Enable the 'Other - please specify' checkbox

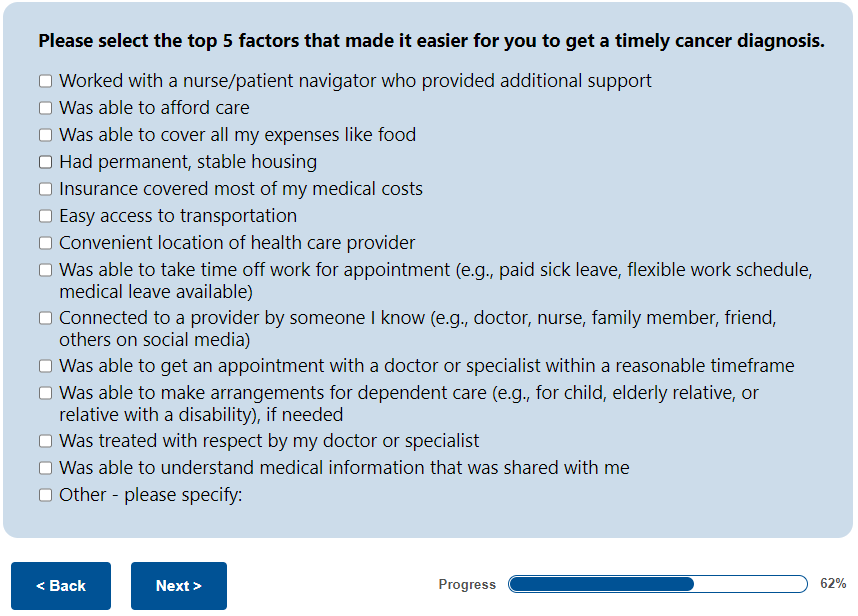[x=45, y=495]
